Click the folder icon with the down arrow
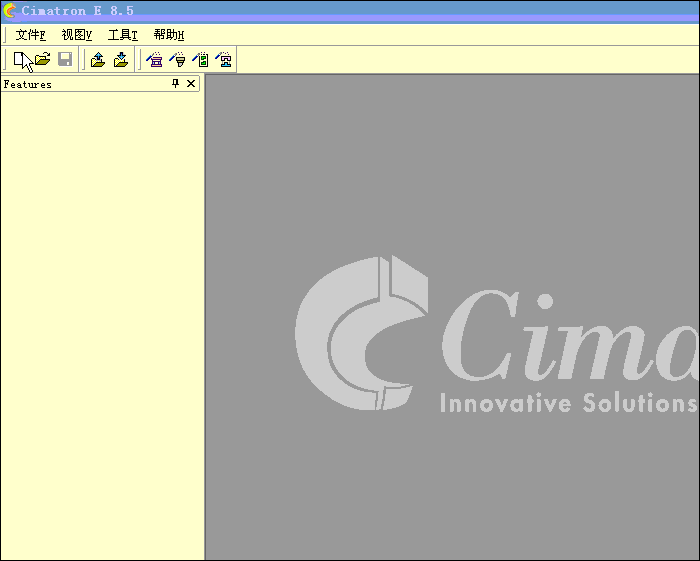 pos(121,59)
